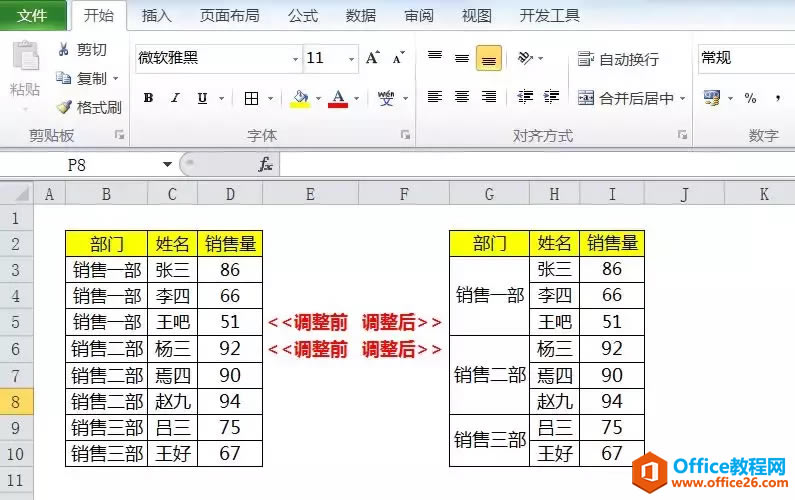
Task: Open the fill color dropdown arrow
Action: tap(318, 98)
